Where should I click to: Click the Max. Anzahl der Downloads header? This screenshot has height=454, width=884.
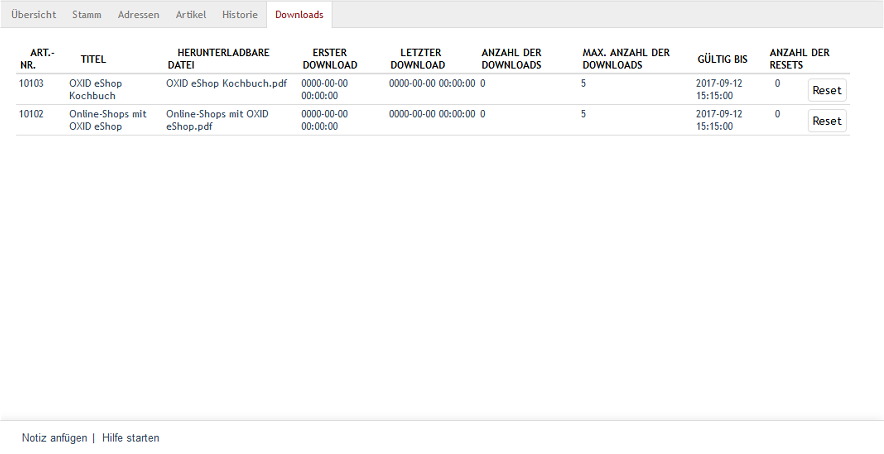(x=626, y=58)
